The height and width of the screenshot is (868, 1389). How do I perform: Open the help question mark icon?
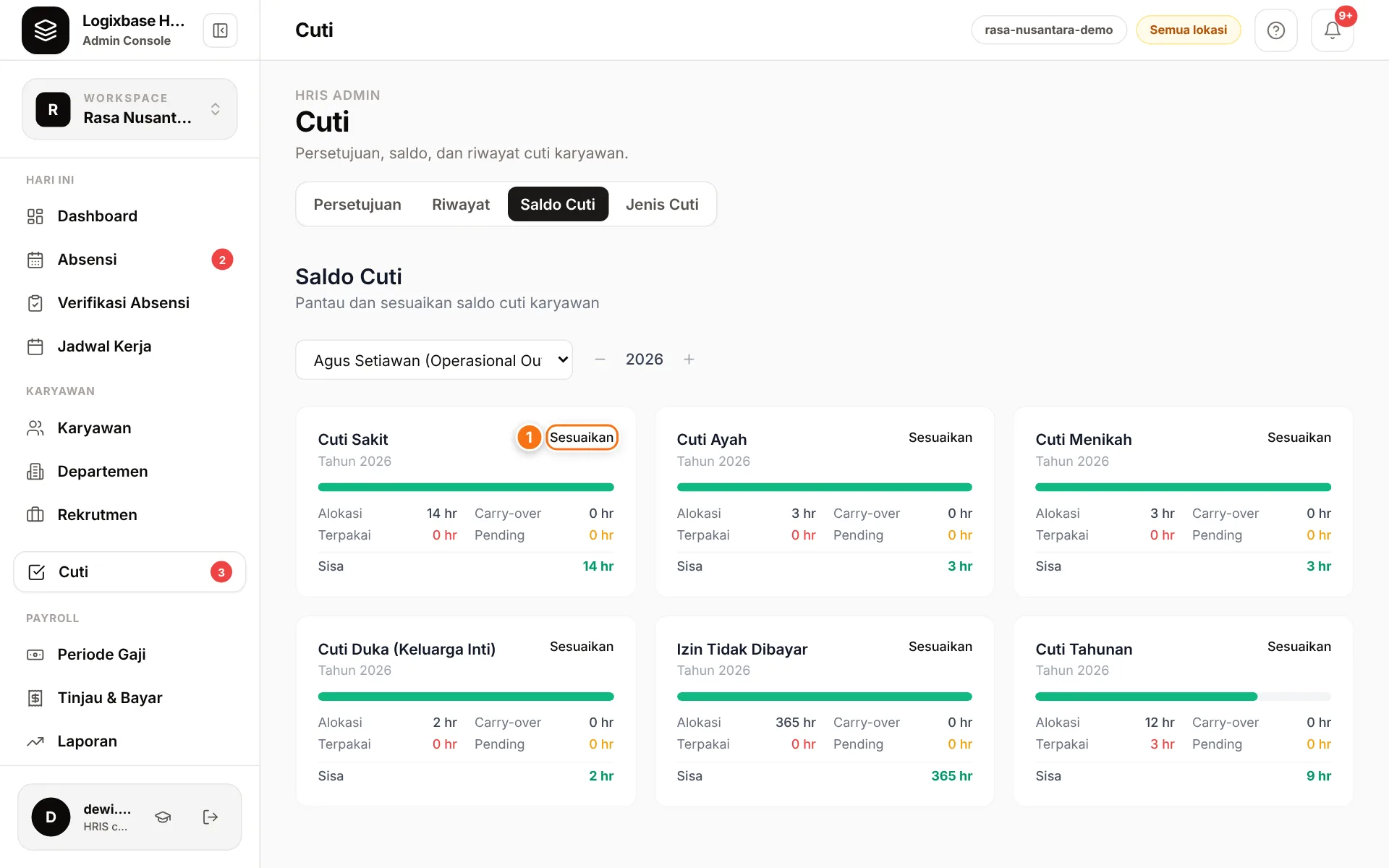click(x=1275, y=30)
